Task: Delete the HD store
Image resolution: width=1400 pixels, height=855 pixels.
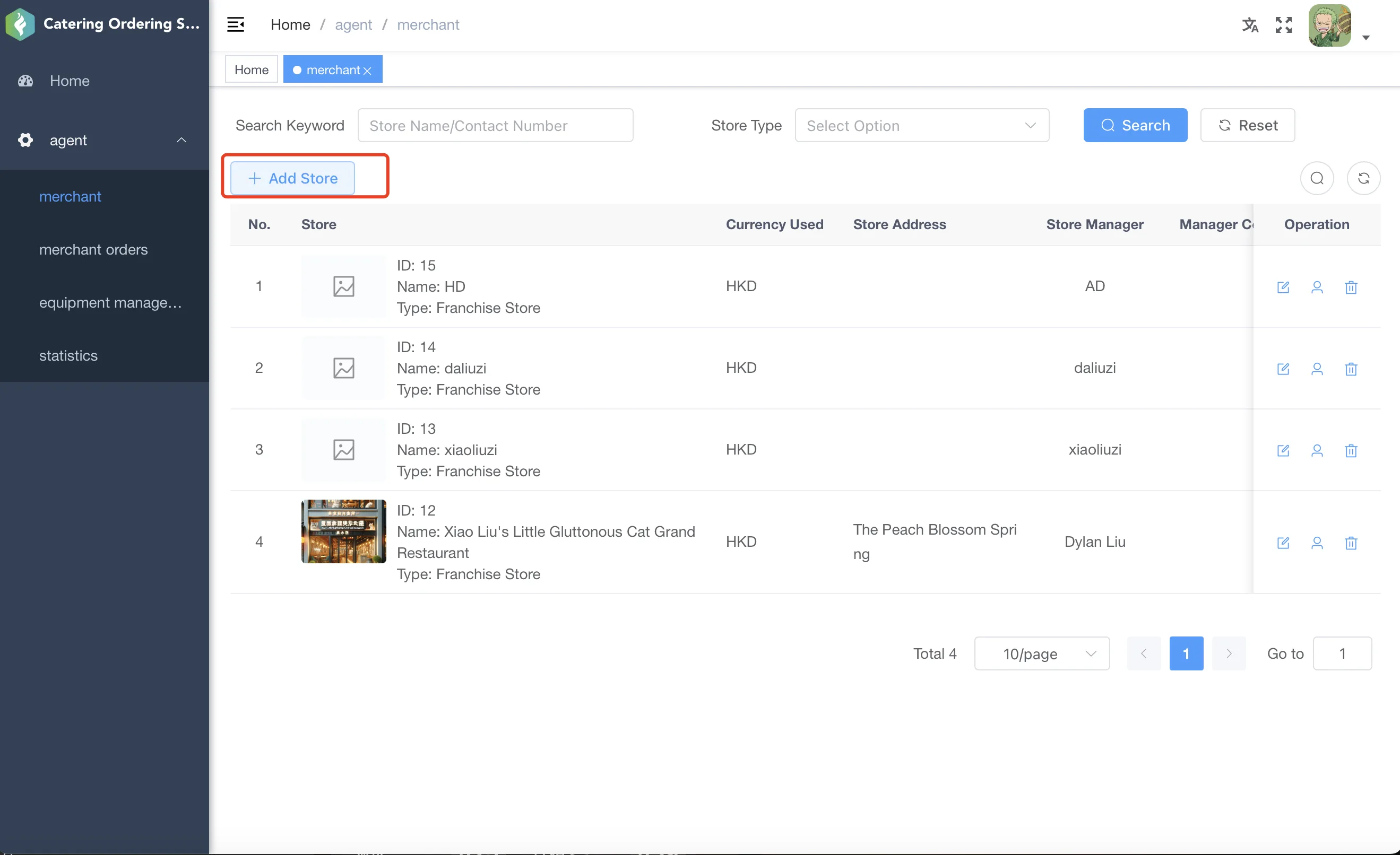Action: click(x=1351, y=287)
